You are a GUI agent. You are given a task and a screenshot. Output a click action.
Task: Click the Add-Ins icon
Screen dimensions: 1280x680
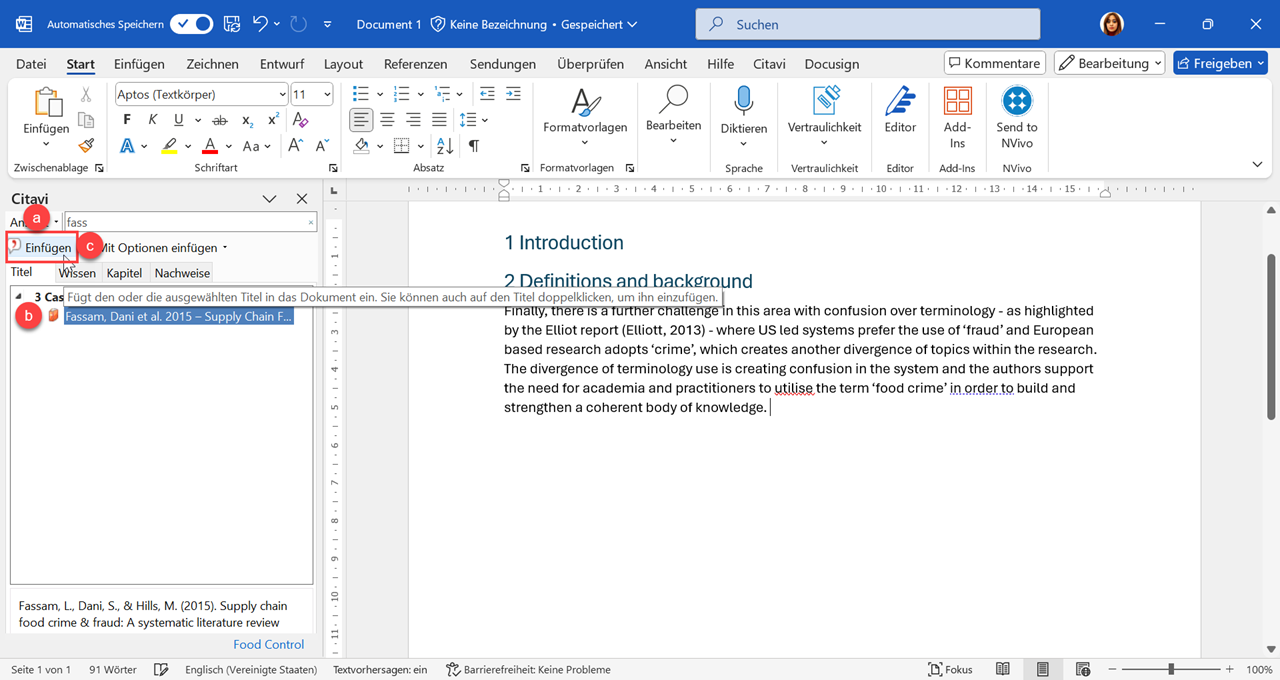pos(957,102)
